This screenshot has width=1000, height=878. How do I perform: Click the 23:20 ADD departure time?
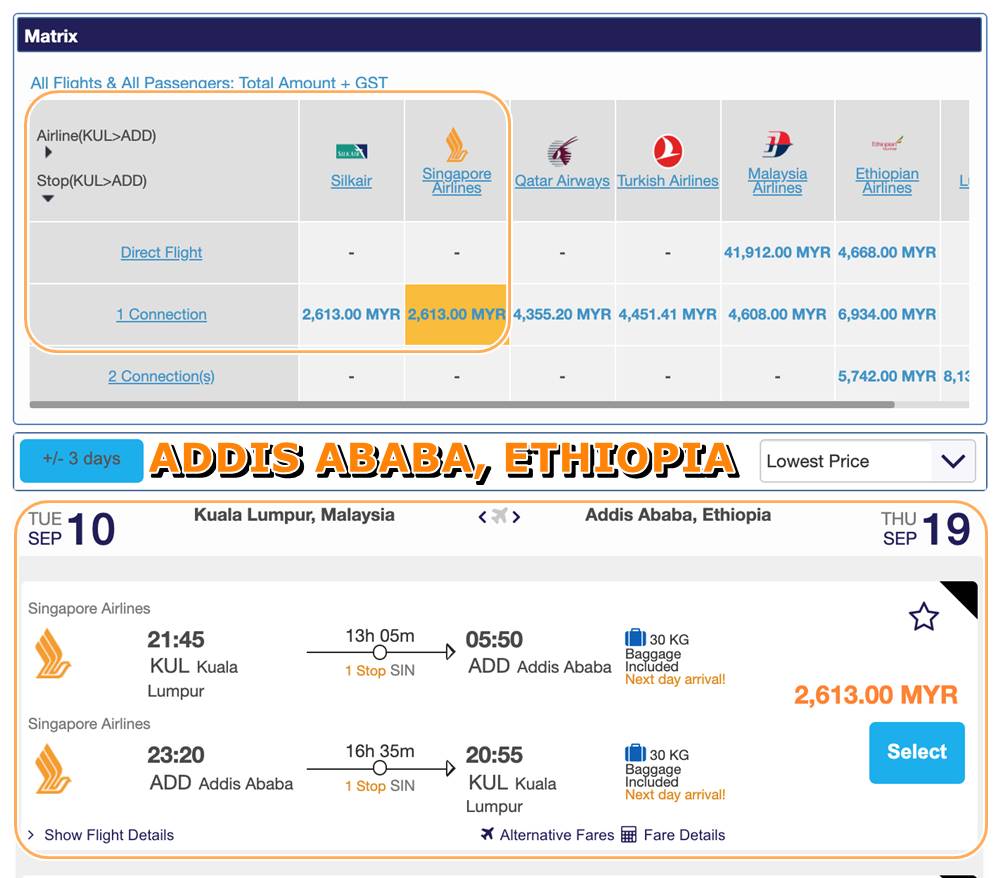point(176,755)
